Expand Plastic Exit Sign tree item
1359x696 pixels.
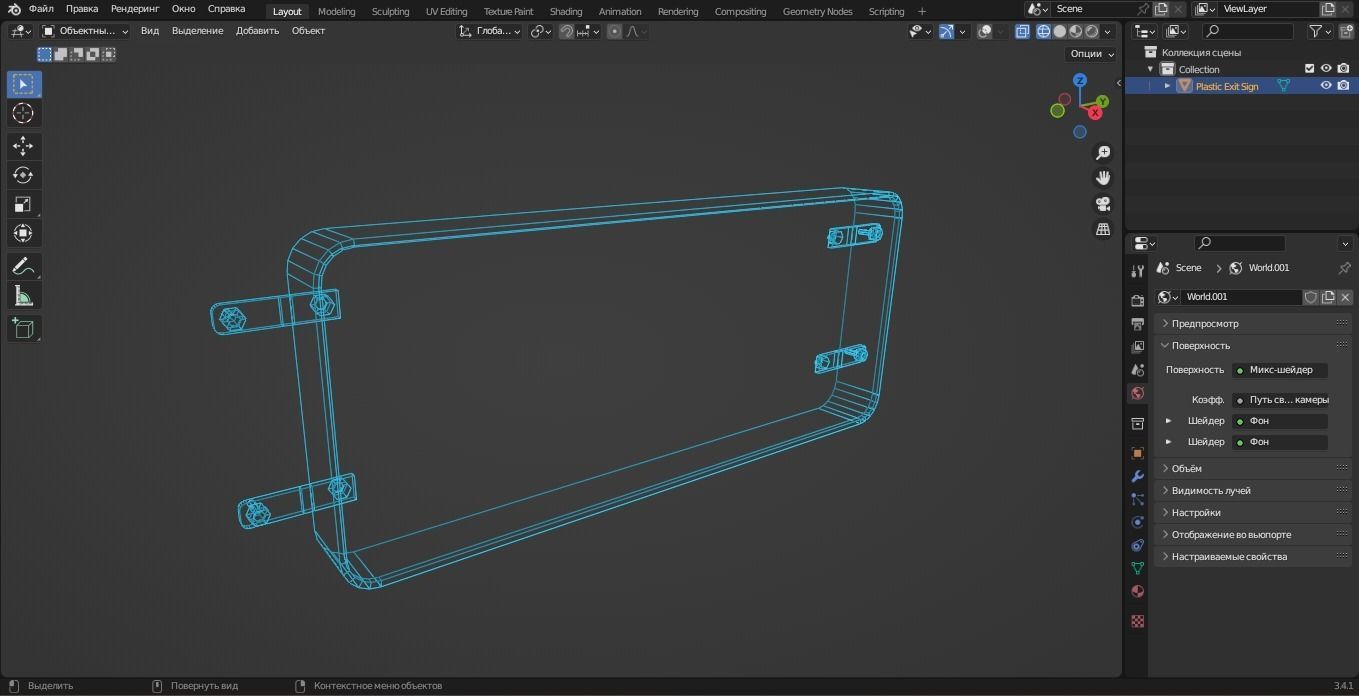pos(1167,86)
